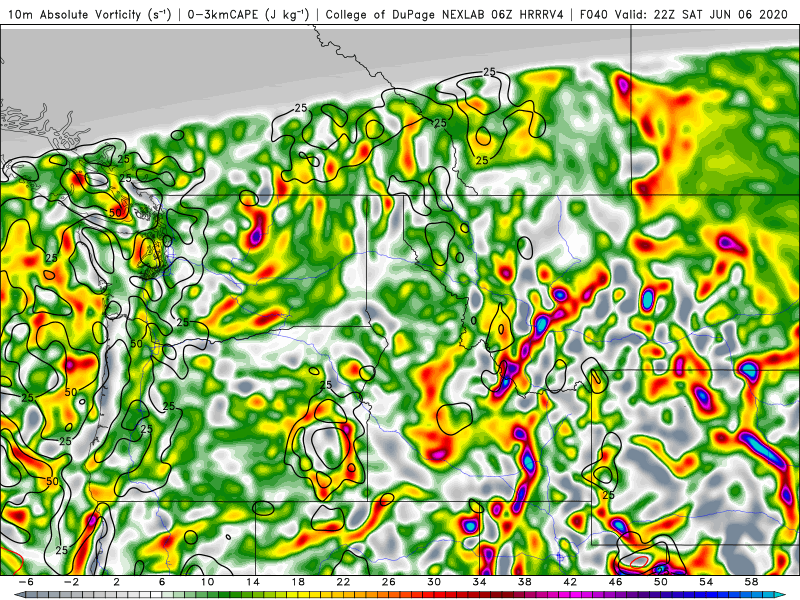Click the '-2' color bar label

71,582
